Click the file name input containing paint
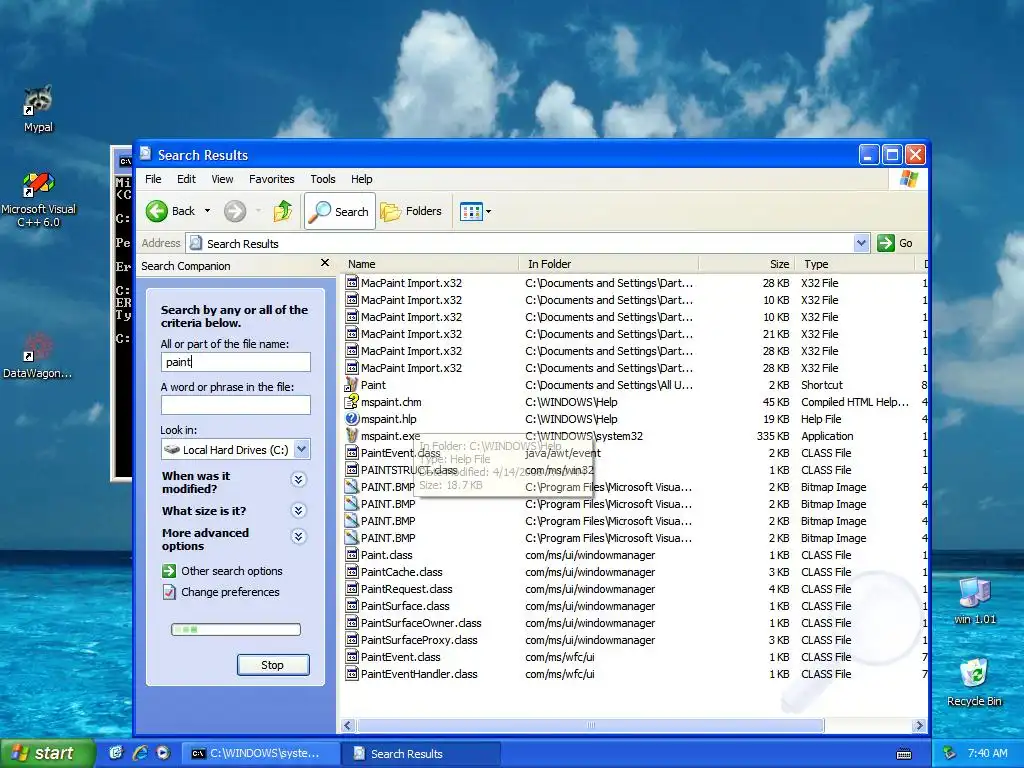 [236, 362]
